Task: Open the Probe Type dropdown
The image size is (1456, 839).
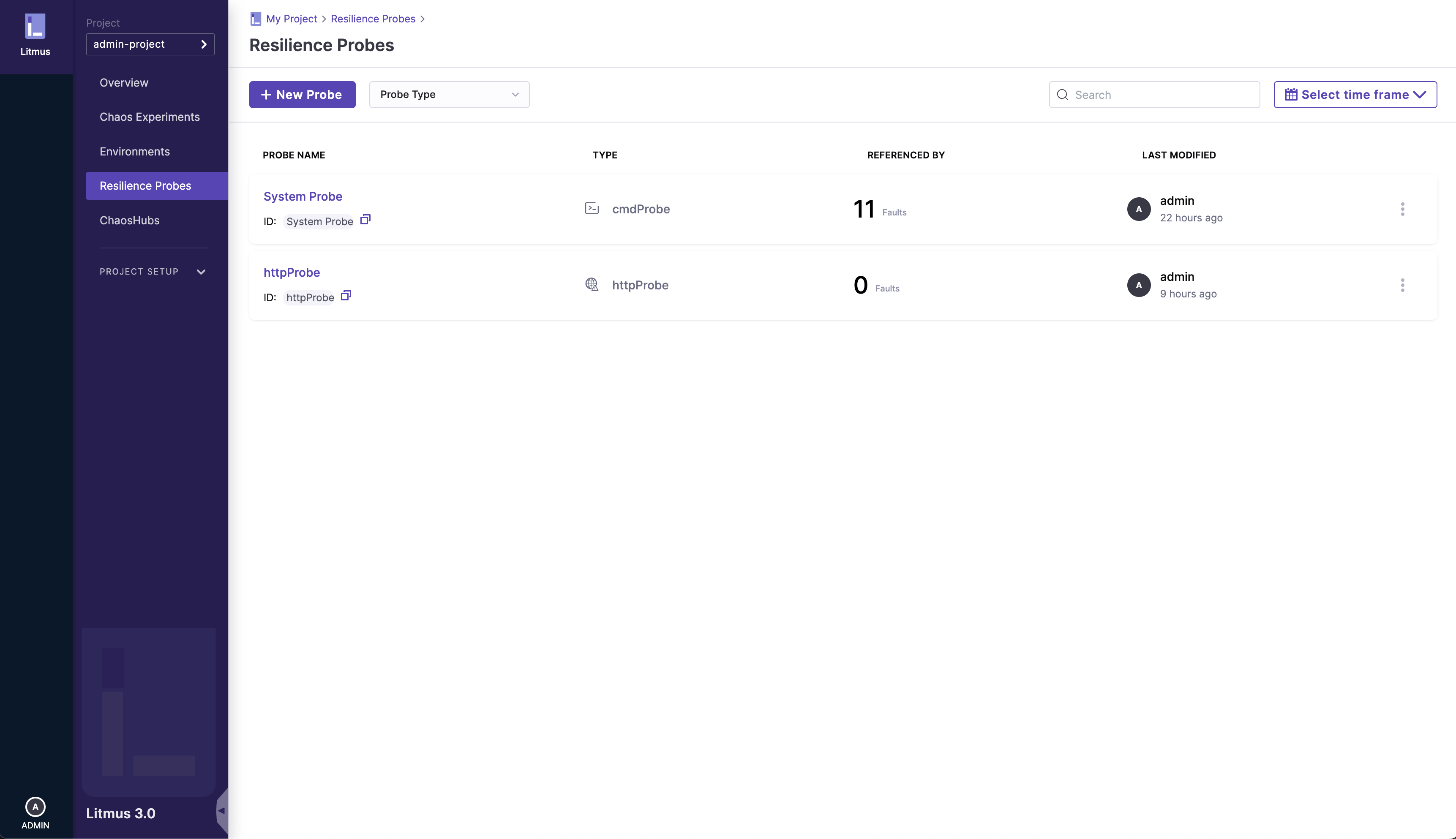Action: (449, 95)
